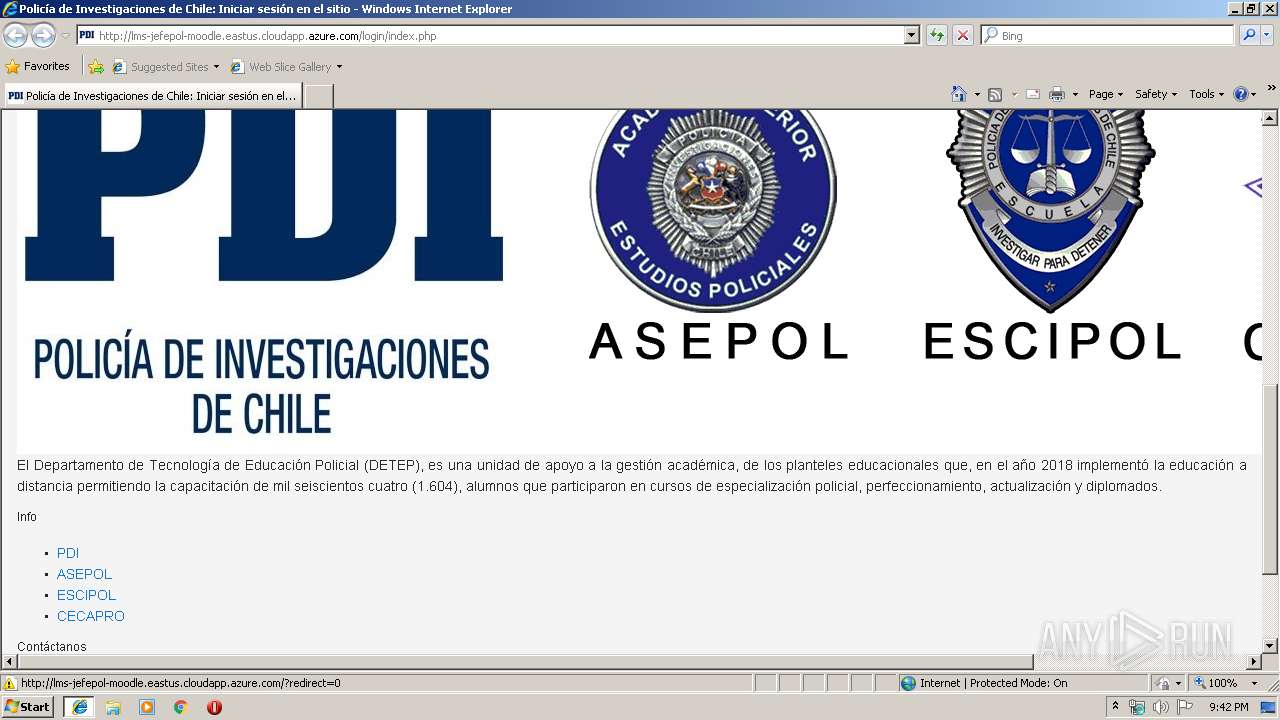Open the ESCIPOL link
1280x720 pixels.
86,595
